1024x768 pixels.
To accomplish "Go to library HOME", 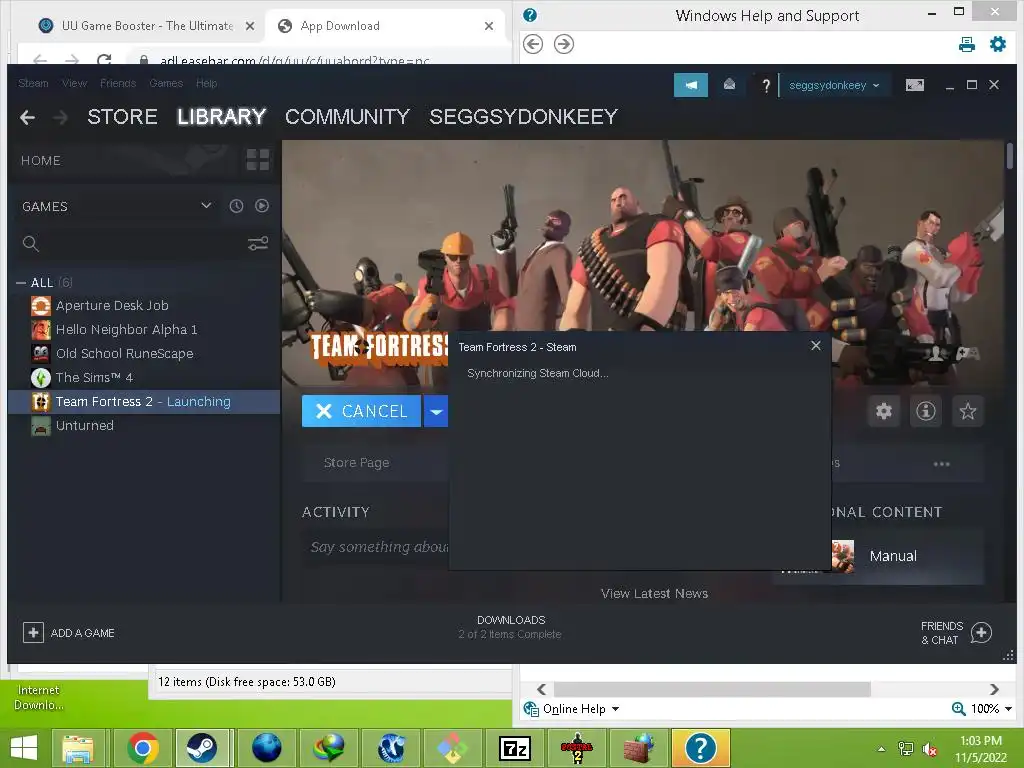I will [40, 161].
